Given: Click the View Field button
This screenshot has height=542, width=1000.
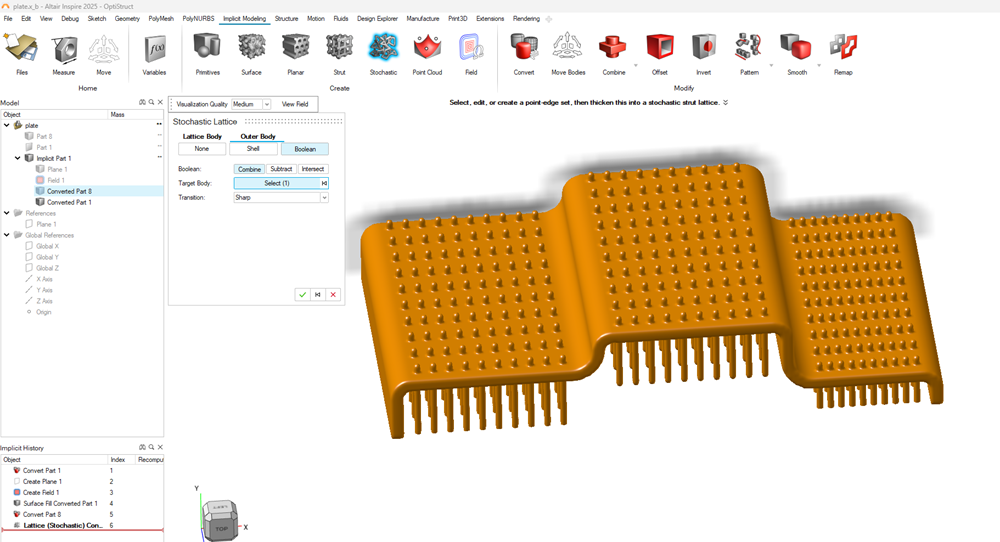Looking at the screenshot, I should pos(294,104).
